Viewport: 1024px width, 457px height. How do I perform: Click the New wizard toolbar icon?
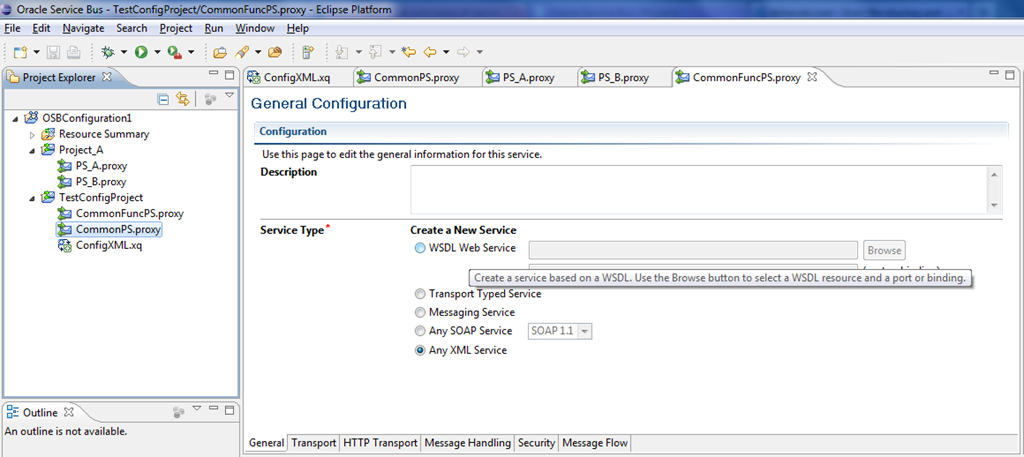(21, 52)
